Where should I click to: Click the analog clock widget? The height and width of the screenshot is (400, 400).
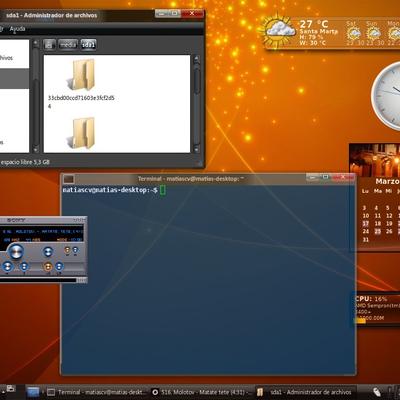tap(386, 96)
